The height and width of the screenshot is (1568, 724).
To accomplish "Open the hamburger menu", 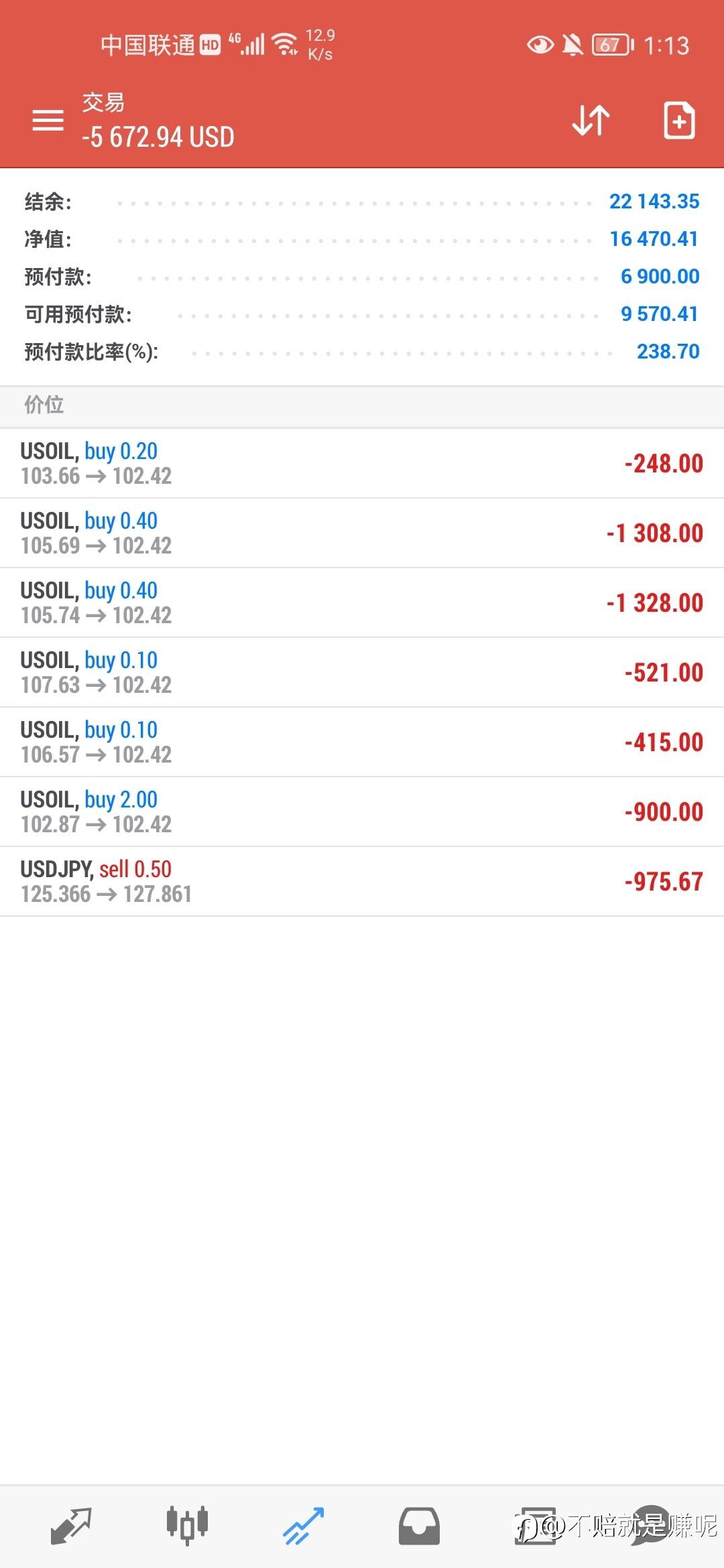I will tap(48, 121).
